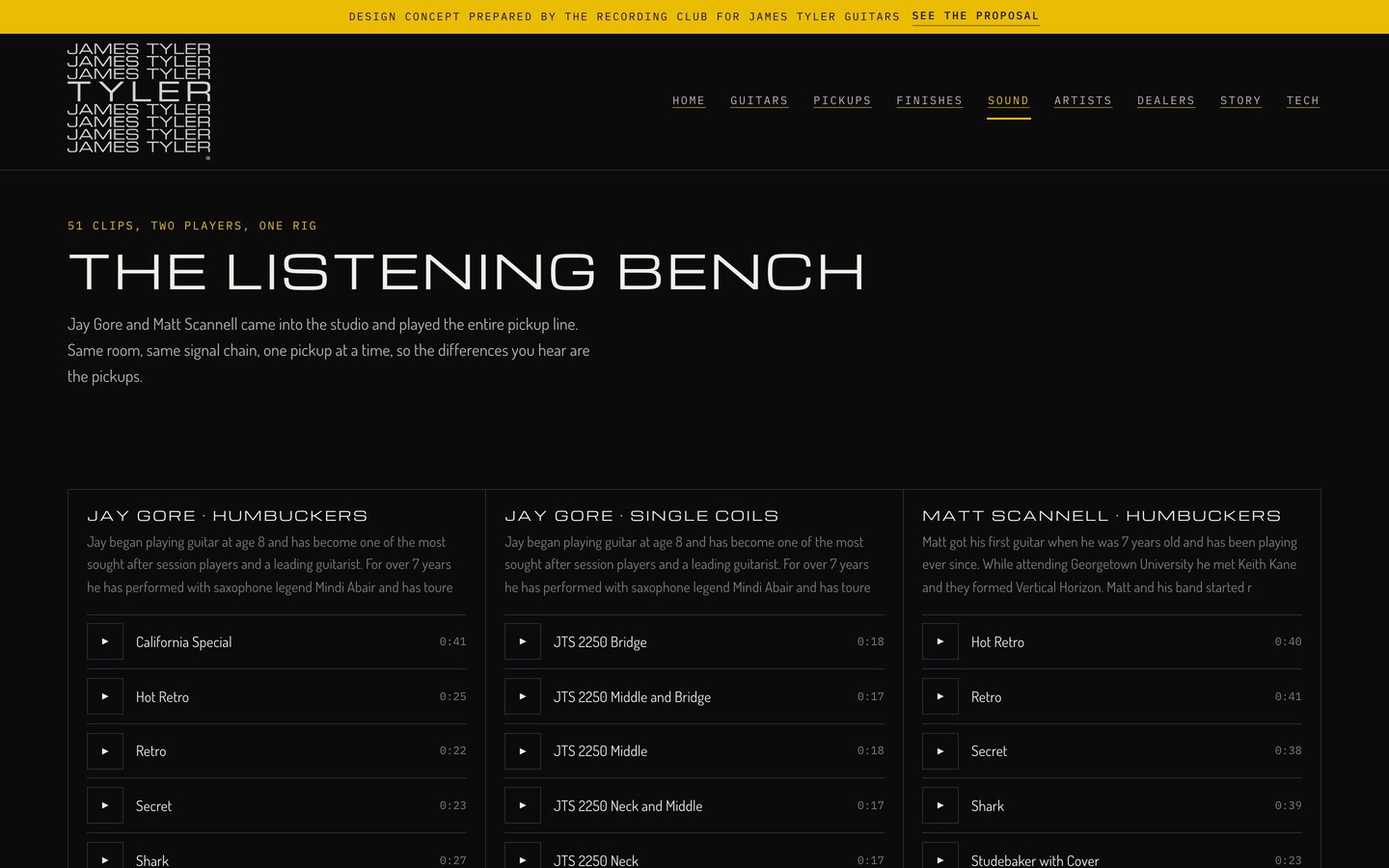Navigate to Finishes

[x=929, y=100]
